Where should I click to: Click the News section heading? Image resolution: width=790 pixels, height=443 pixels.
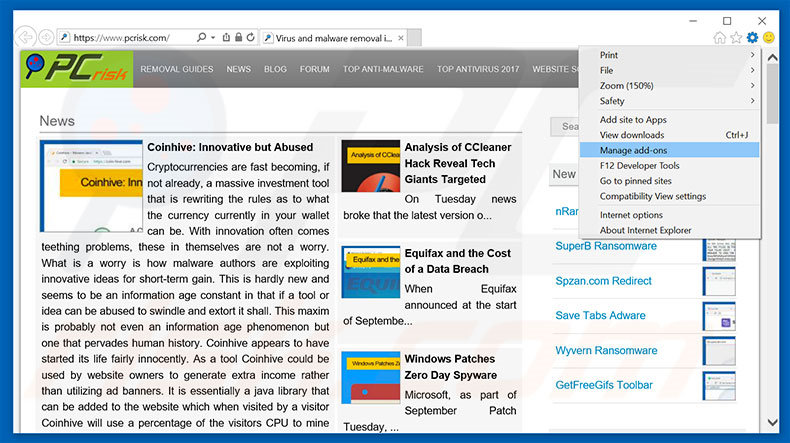(x=57, y=121)
